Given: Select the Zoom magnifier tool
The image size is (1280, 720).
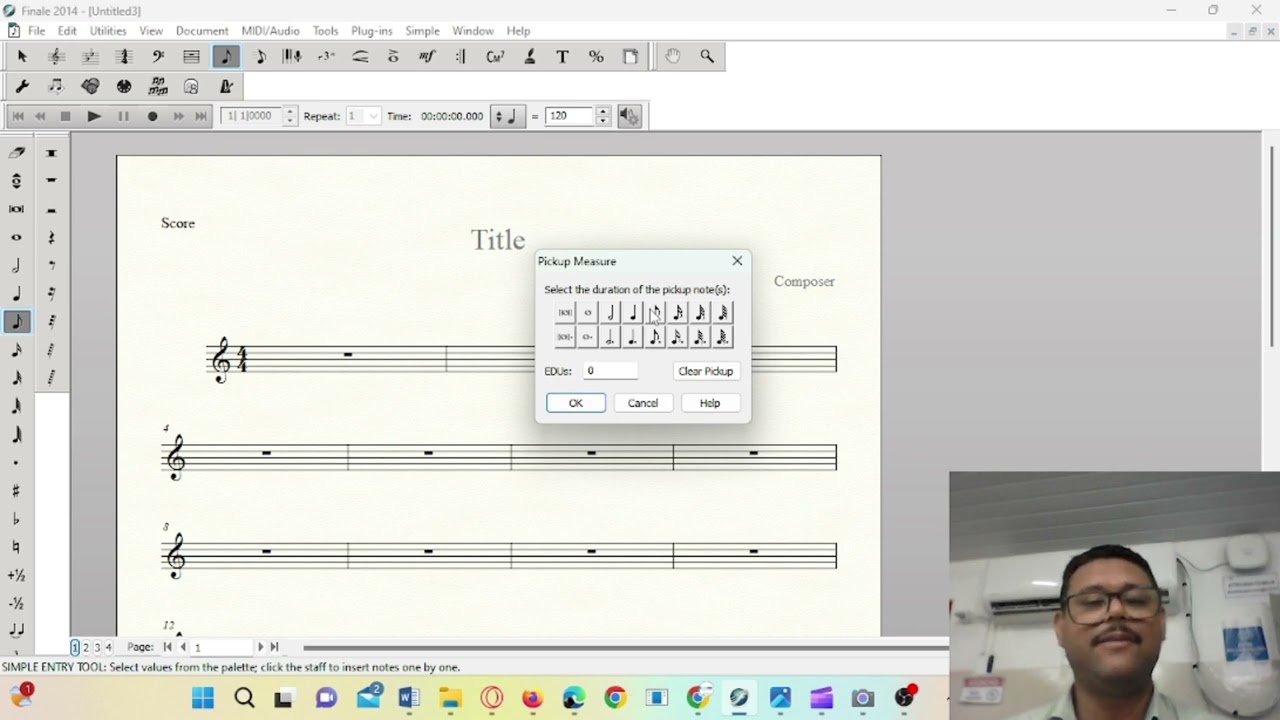Looking at the screenshot, I should tap(707, 57).
